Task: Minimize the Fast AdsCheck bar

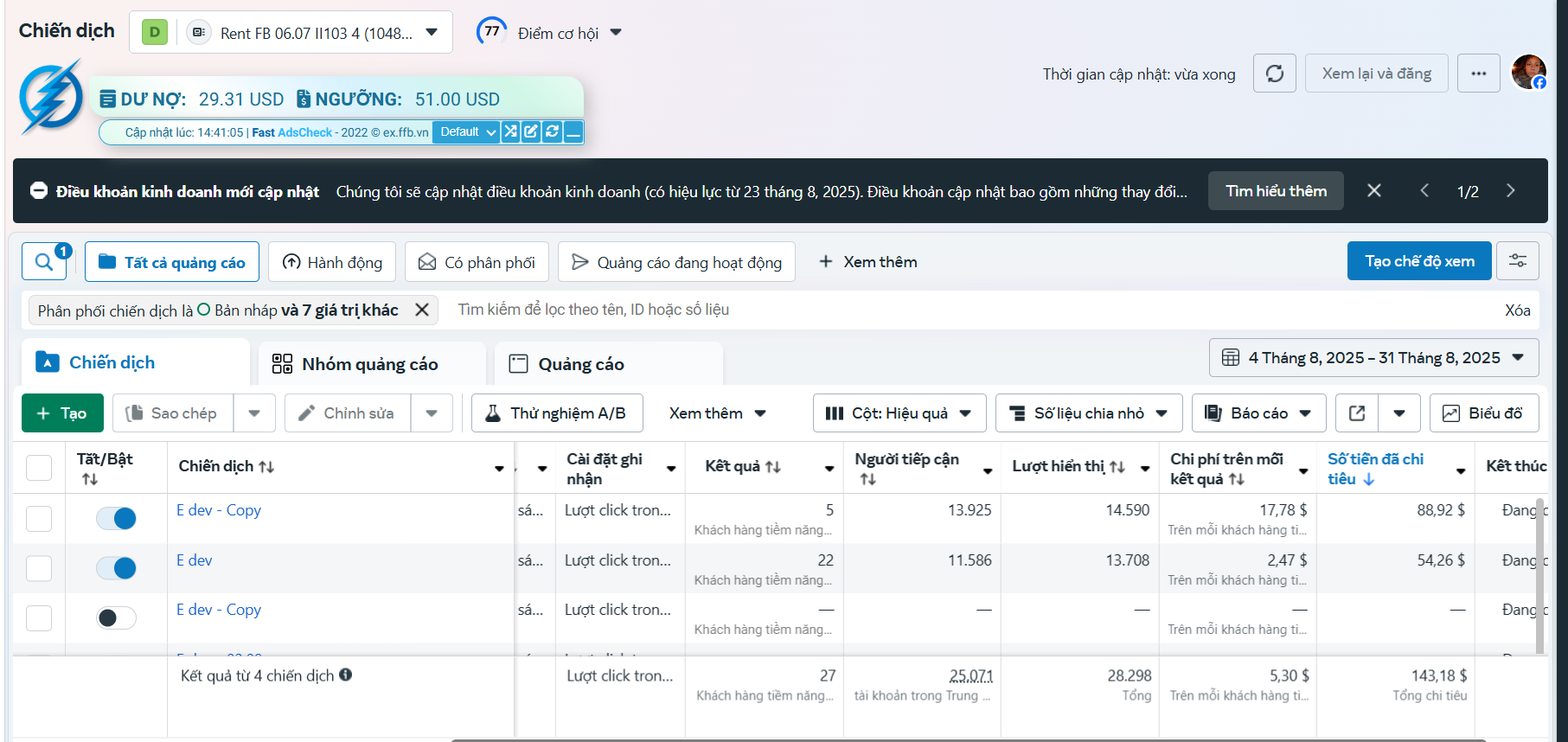Action: pyautogui.click(x=573, y=131)
